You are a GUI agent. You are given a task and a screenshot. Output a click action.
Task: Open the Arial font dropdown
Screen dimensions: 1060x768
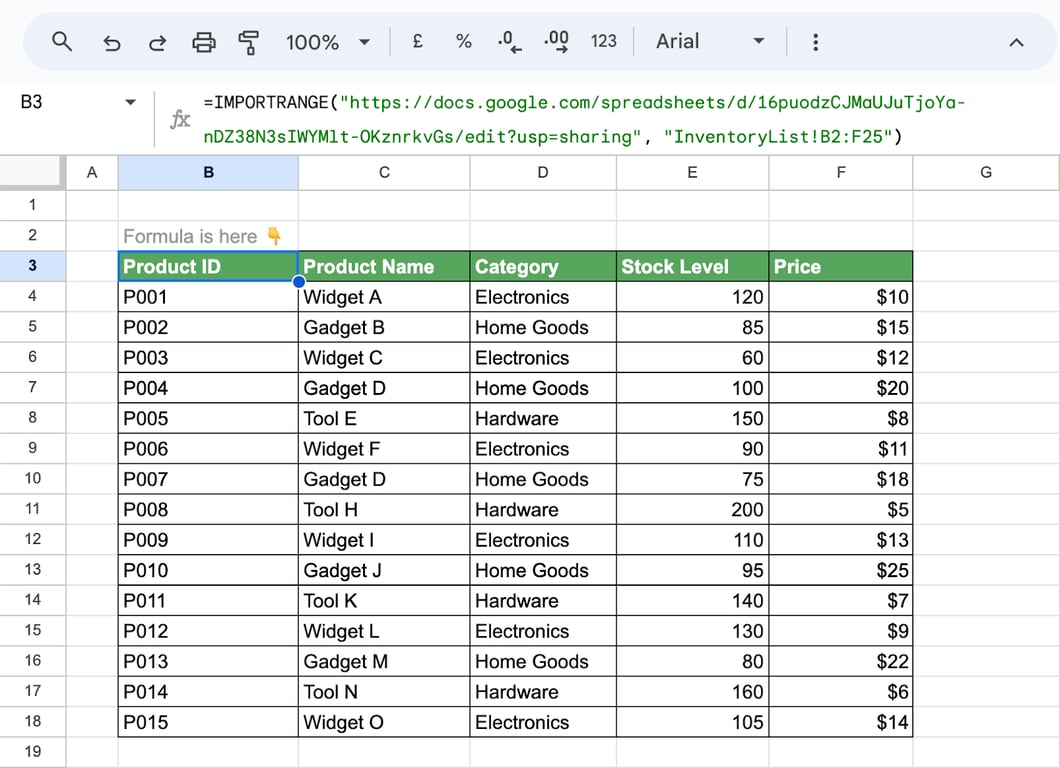710,42
